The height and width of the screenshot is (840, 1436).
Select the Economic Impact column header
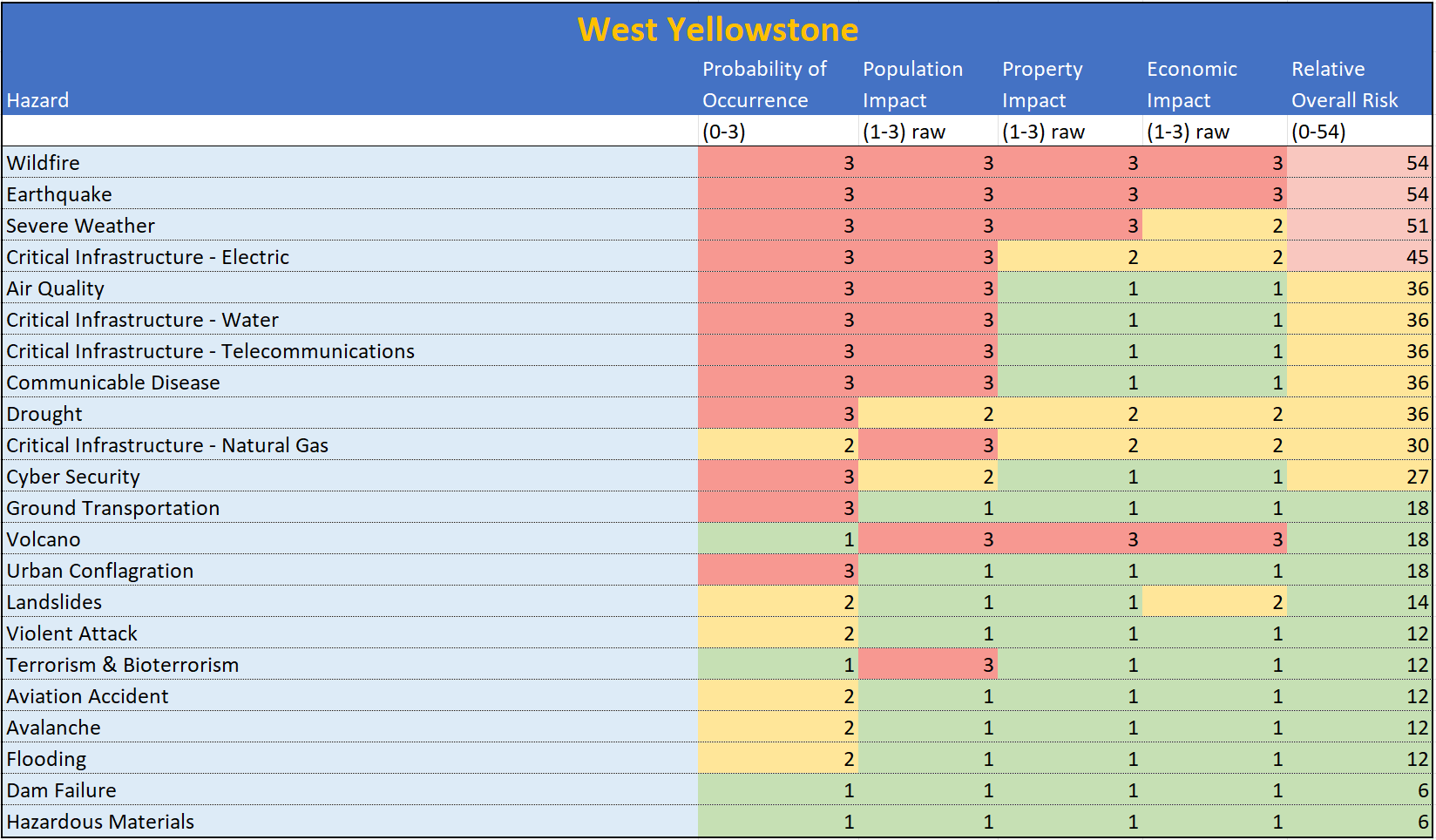click(1191, 85)
